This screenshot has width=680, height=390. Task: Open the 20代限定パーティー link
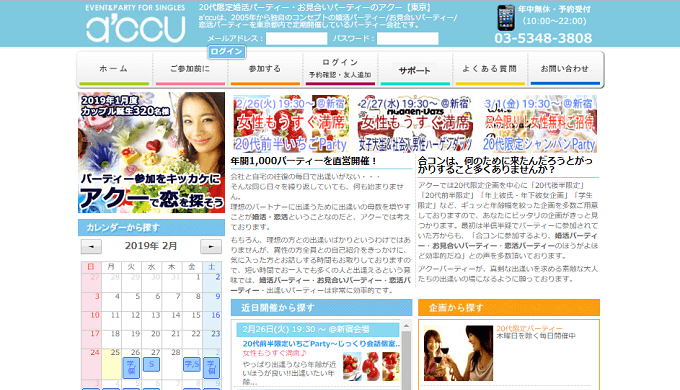(529, 328)
